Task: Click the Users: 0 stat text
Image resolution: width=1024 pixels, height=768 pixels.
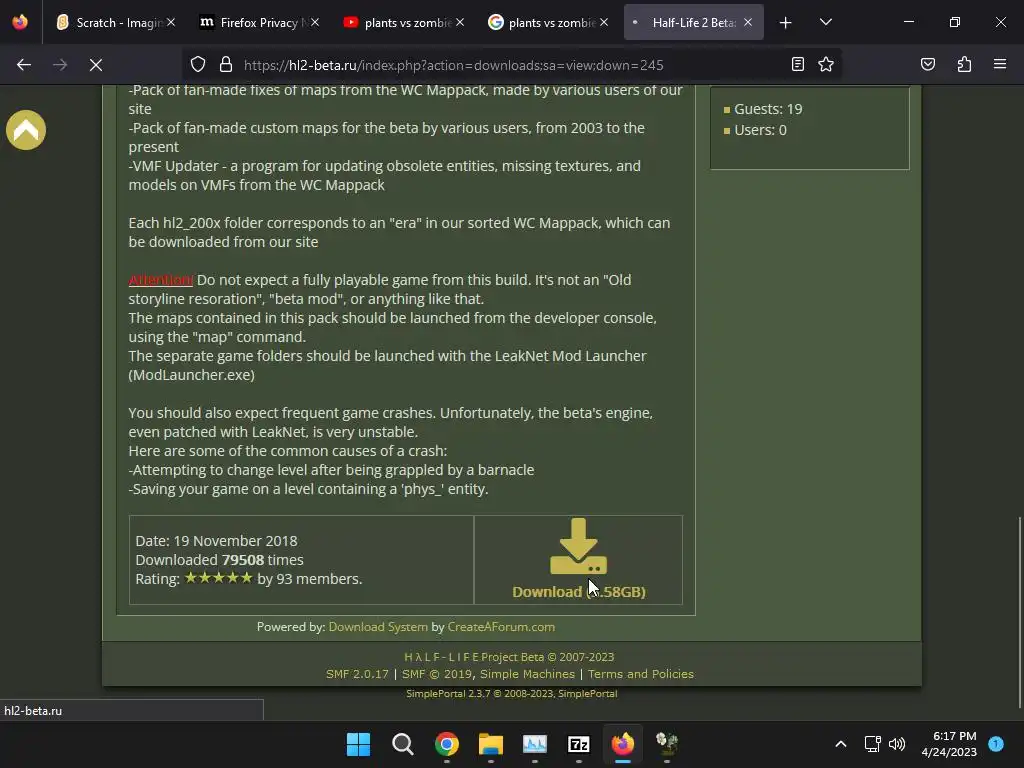Action: (760, 130)
